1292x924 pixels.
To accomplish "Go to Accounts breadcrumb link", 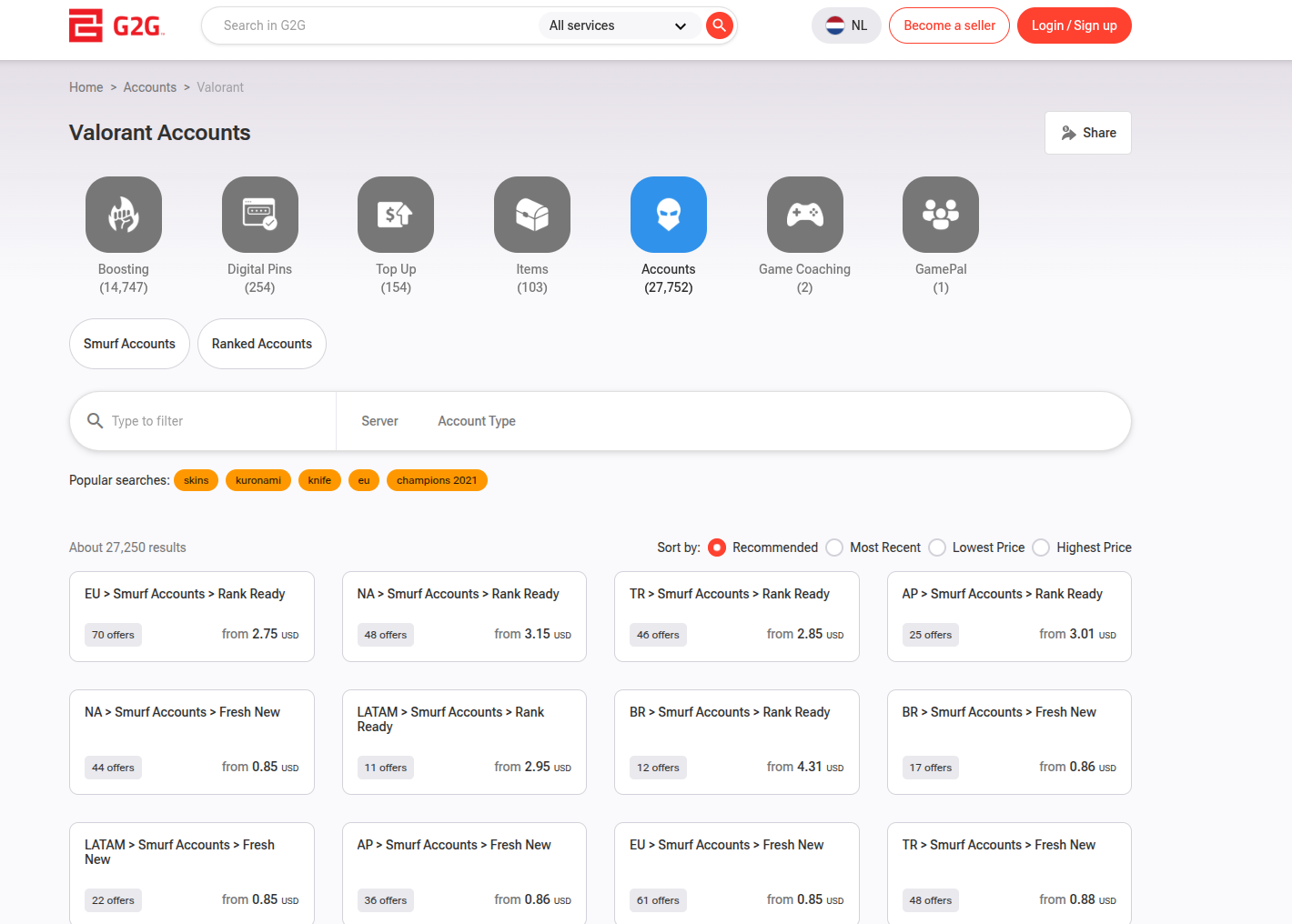I will [x=150, y=87].
